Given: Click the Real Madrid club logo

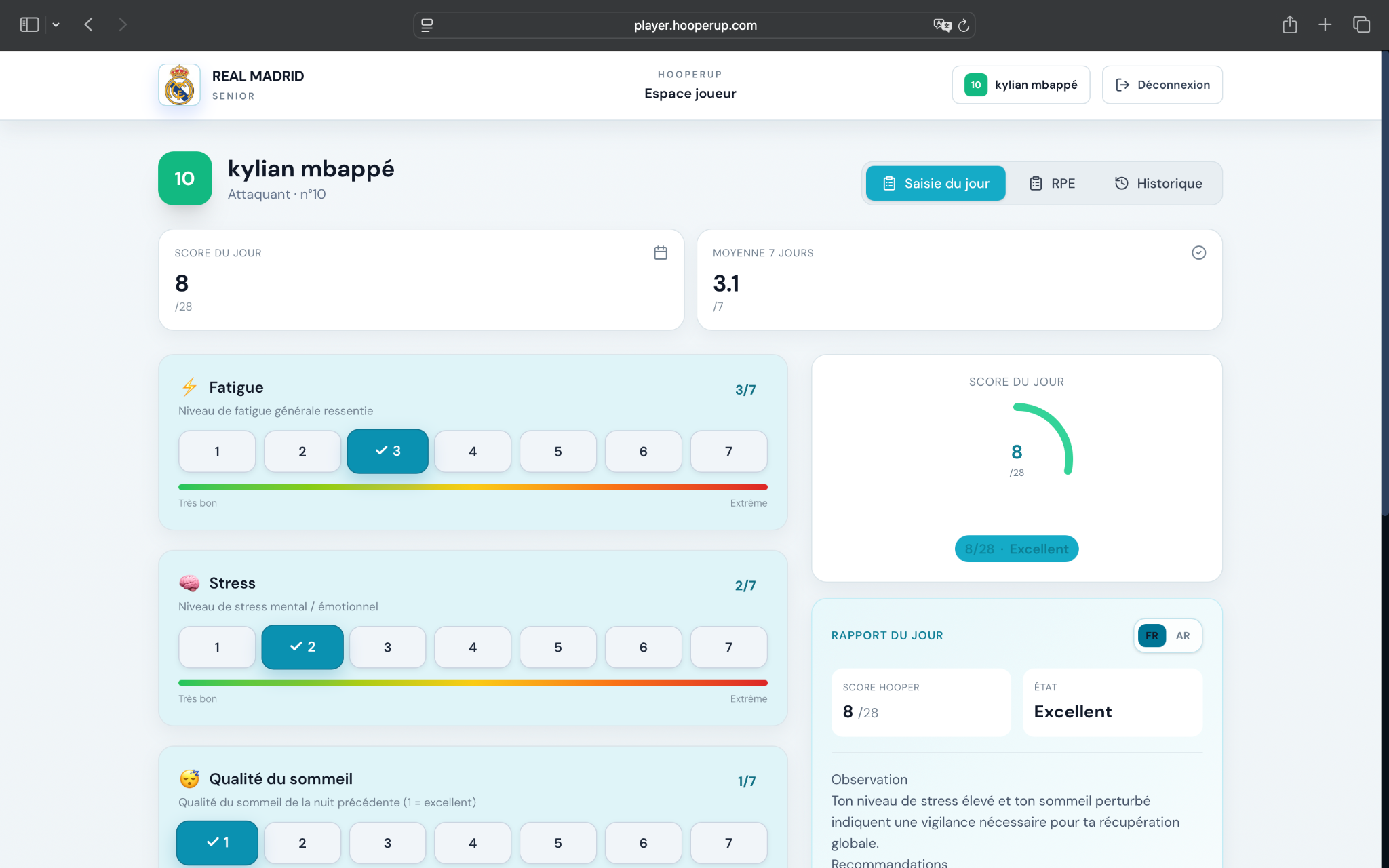Looking at the screenshot, I should point(179,85).
